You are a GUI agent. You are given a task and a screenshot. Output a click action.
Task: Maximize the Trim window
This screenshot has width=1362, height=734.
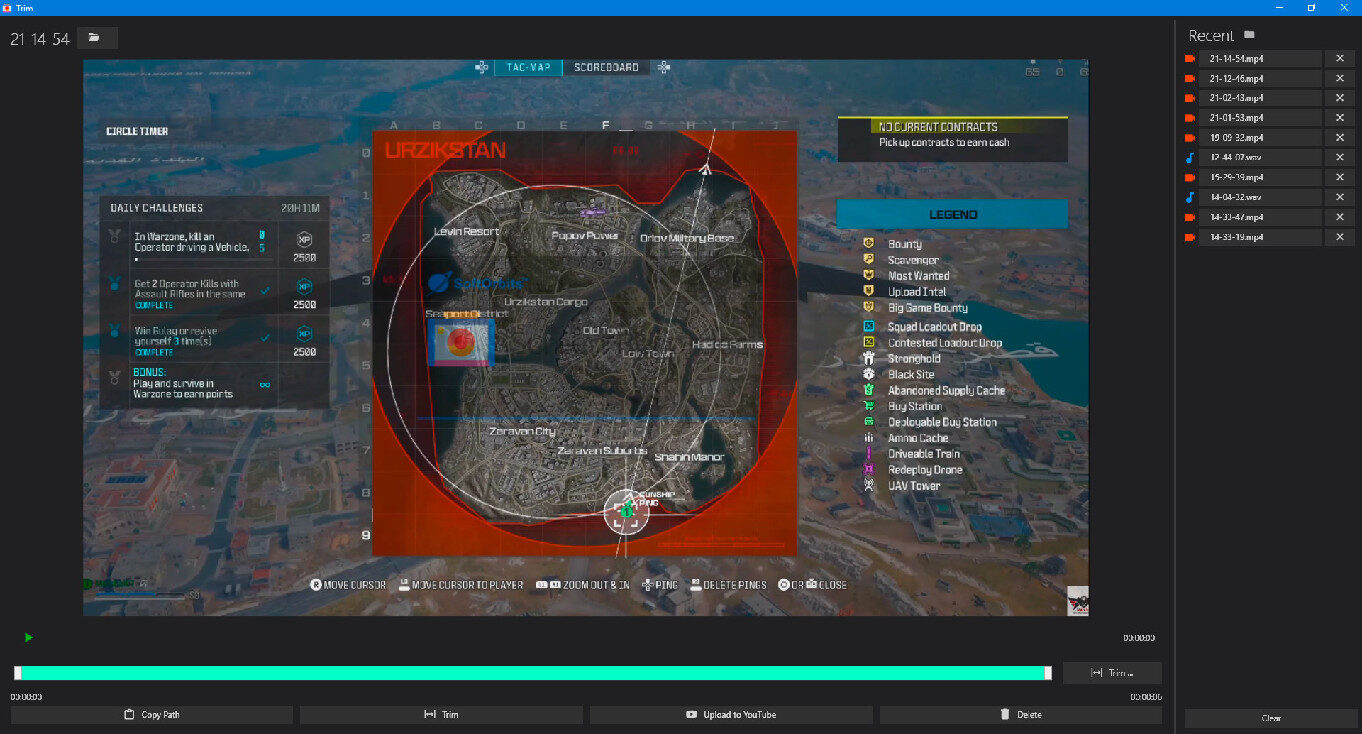click(x=1311, y=7)
